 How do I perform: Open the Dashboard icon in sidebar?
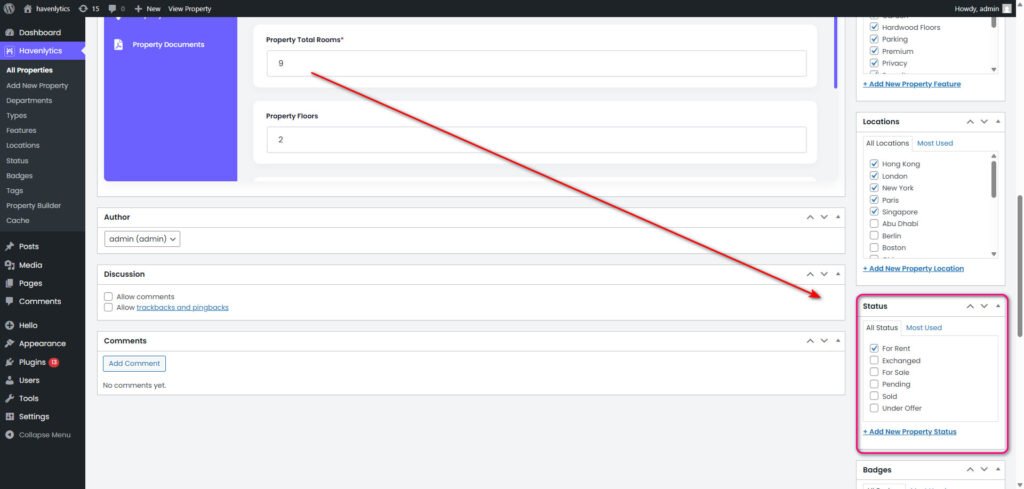point(9,32)
